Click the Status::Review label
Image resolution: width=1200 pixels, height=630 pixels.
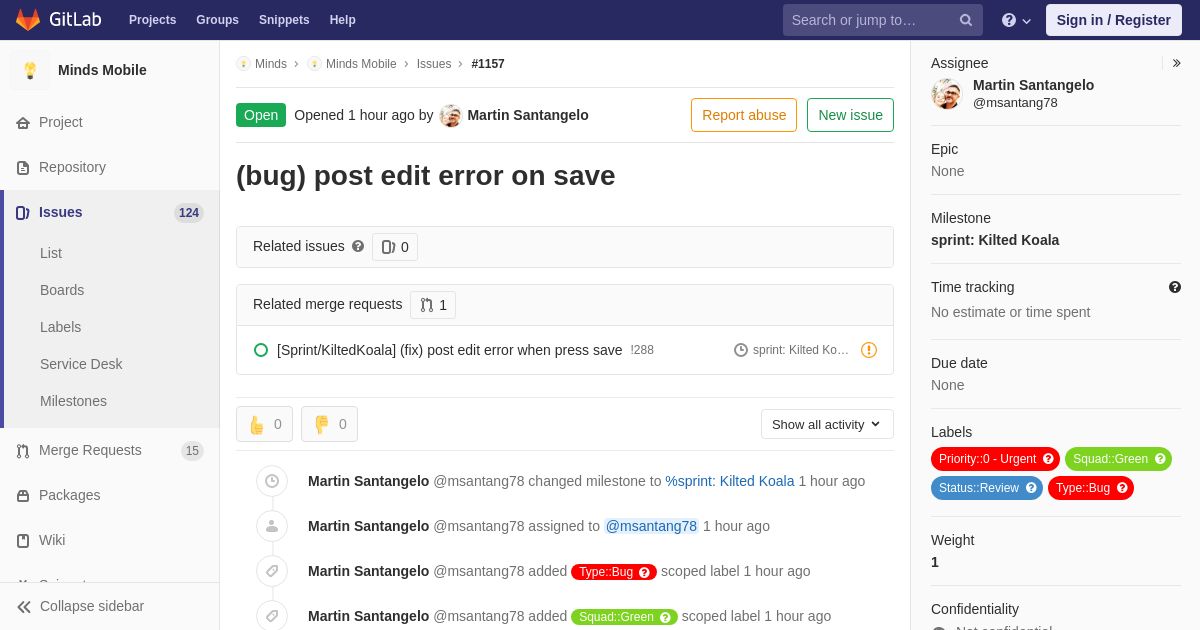(x=987, y=488)
